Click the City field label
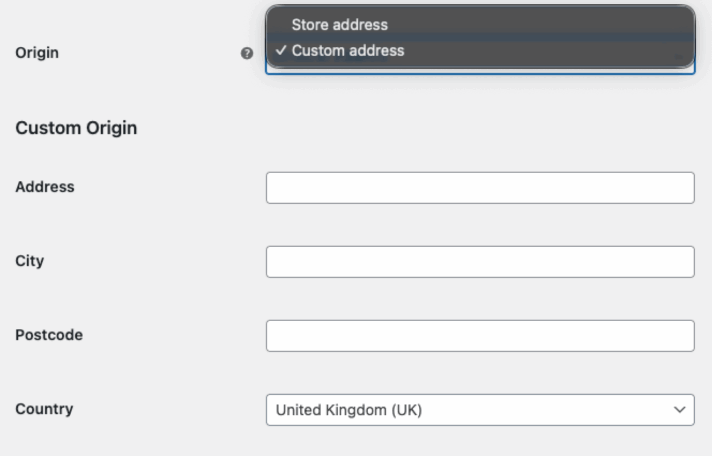The width and height of the screenshot is (712, 456). pos(30,261)
